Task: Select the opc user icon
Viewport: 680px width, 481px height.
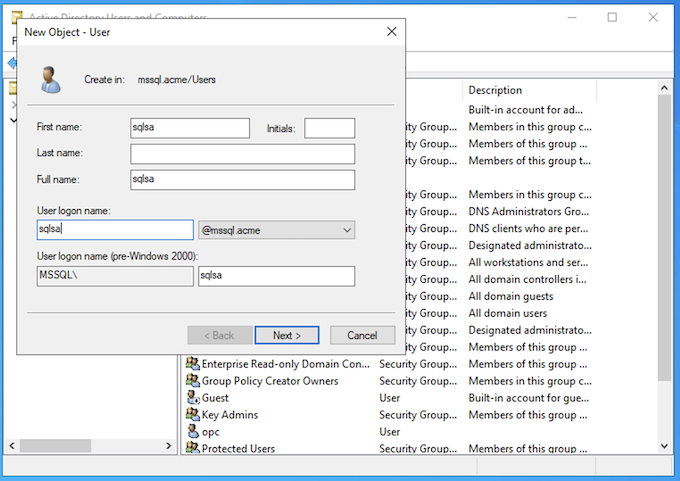Action: point(193,431)
